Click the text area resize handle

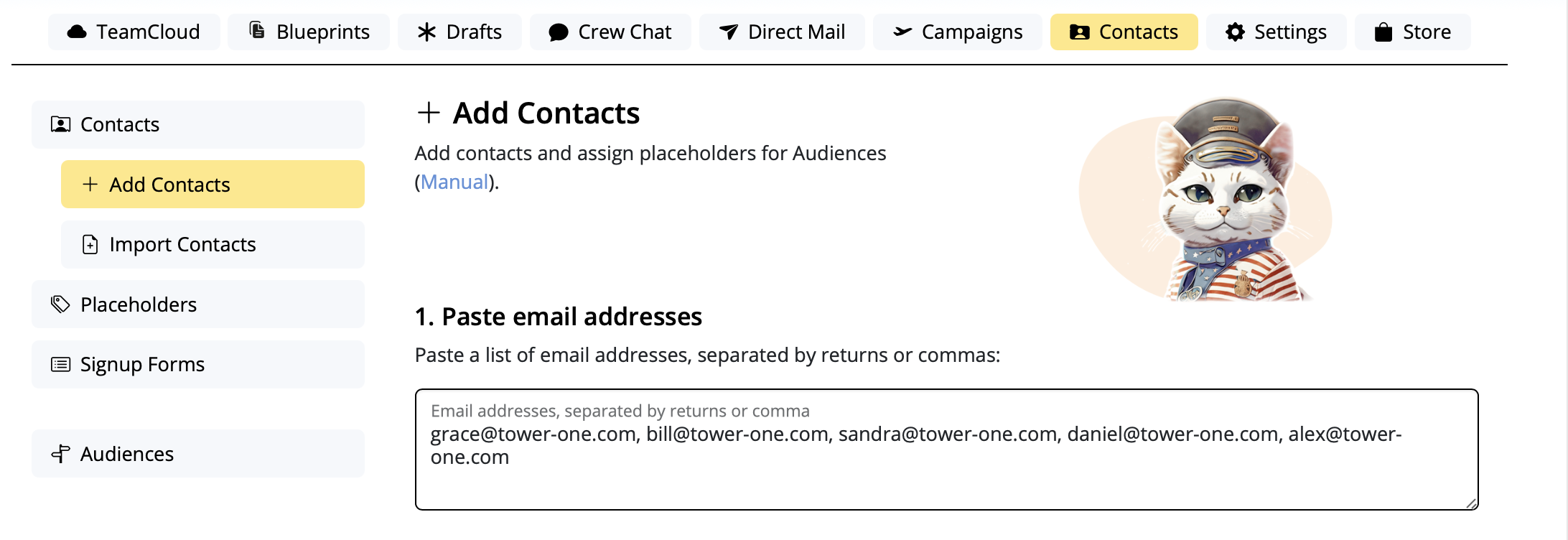(x=1471, y=503)
